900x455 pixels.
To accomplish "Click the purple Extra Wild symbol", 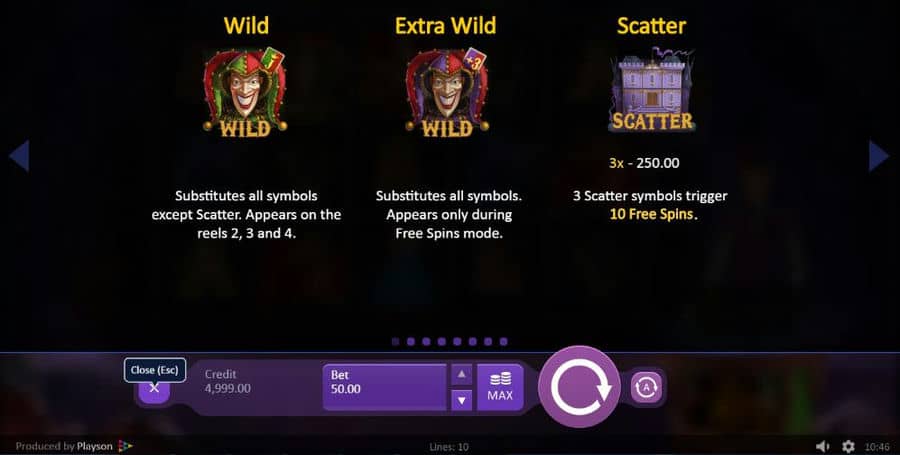I will click(447, 93).
